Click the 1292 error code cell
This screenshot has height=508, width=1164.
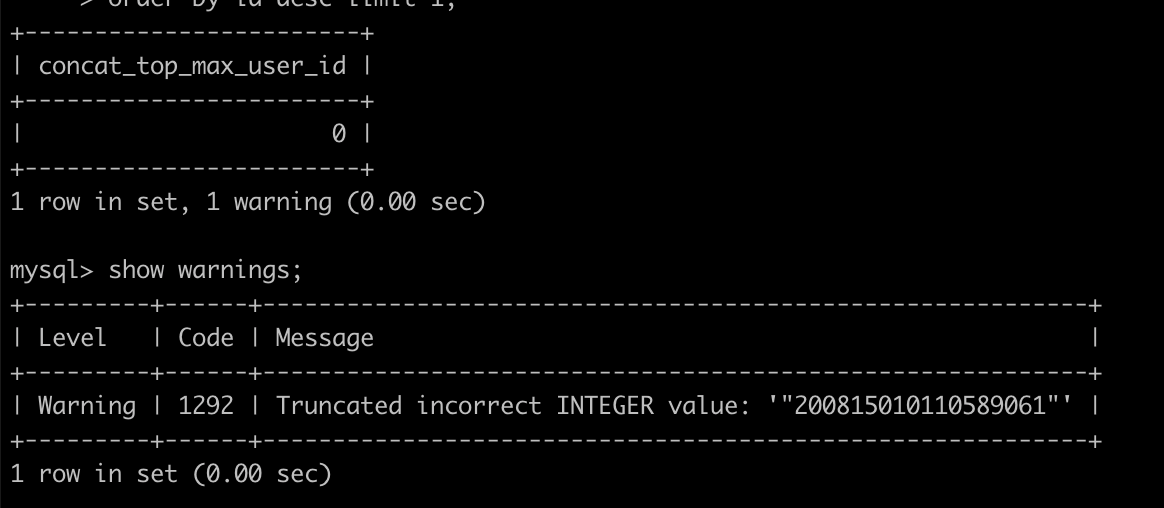[206, 406]
